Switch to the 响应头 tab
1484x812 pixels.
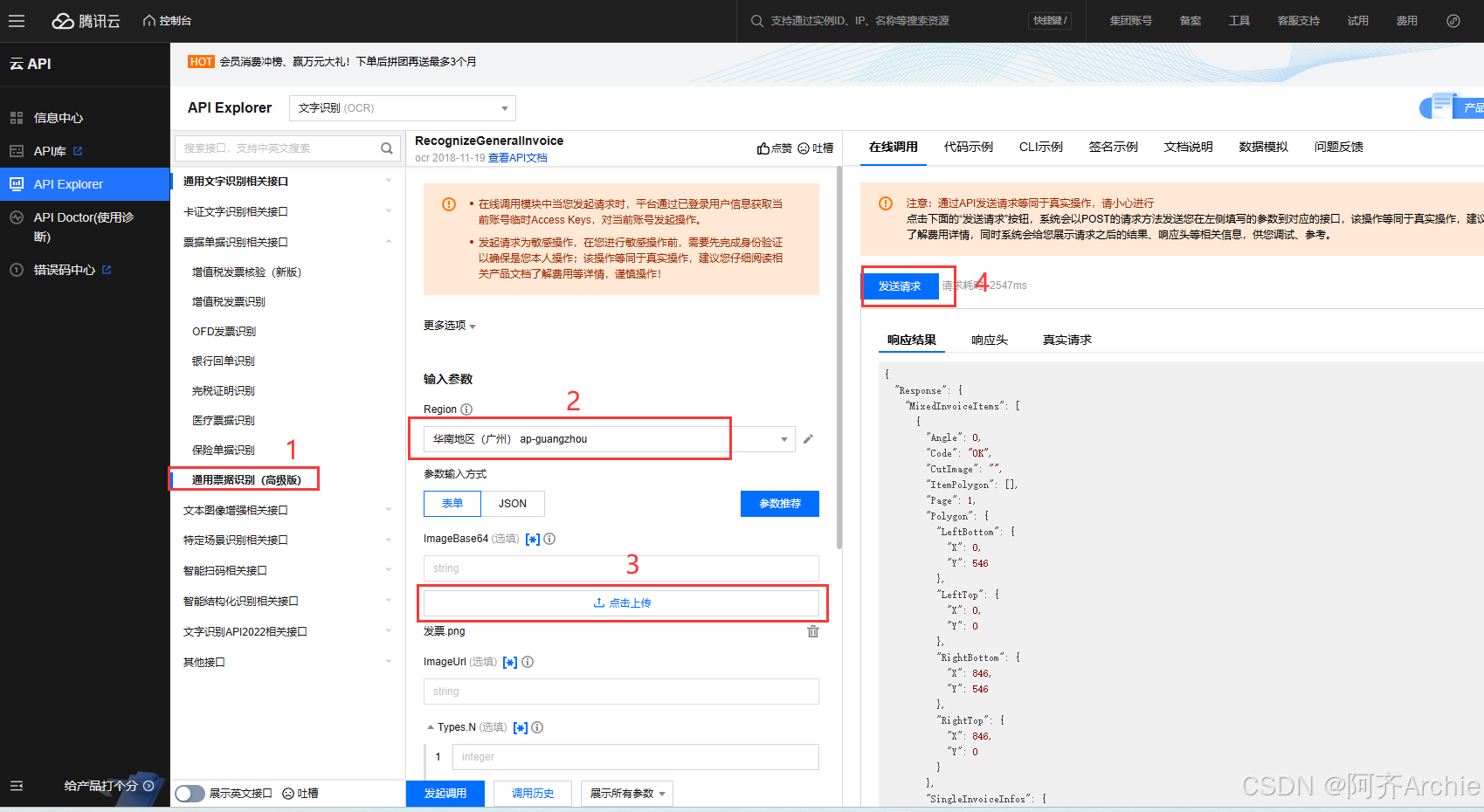[989, 340]
